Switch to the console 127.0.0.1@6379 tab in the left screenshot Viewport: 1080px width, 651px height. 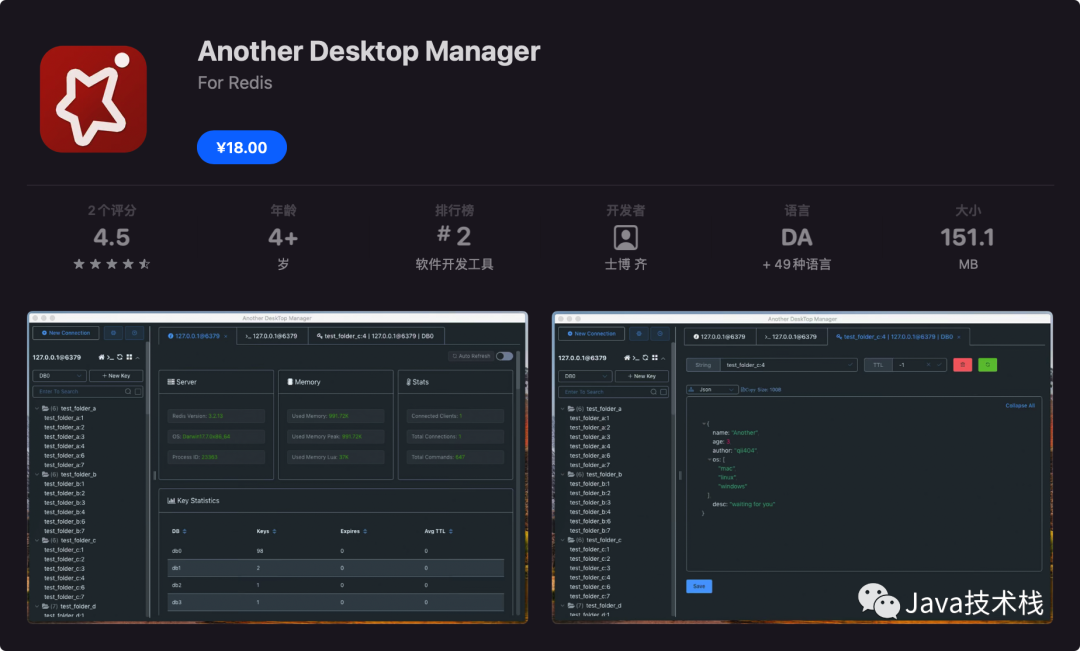coord(271,336)
